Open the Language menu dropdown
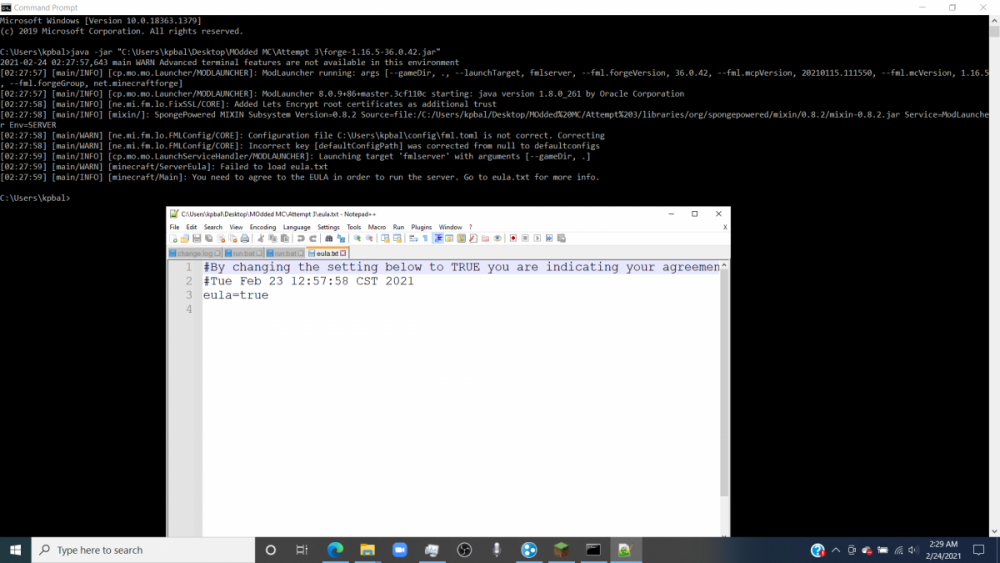This screenshot has width=1000, height=563. [297, 227]
